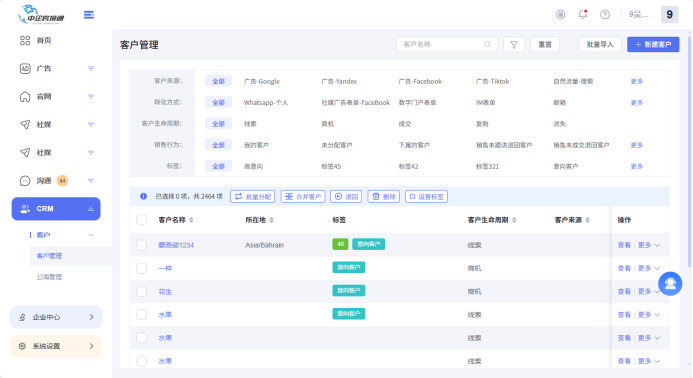Click 合并客户 button
Viewport: 693px width, 378px height.
[303, 196]
